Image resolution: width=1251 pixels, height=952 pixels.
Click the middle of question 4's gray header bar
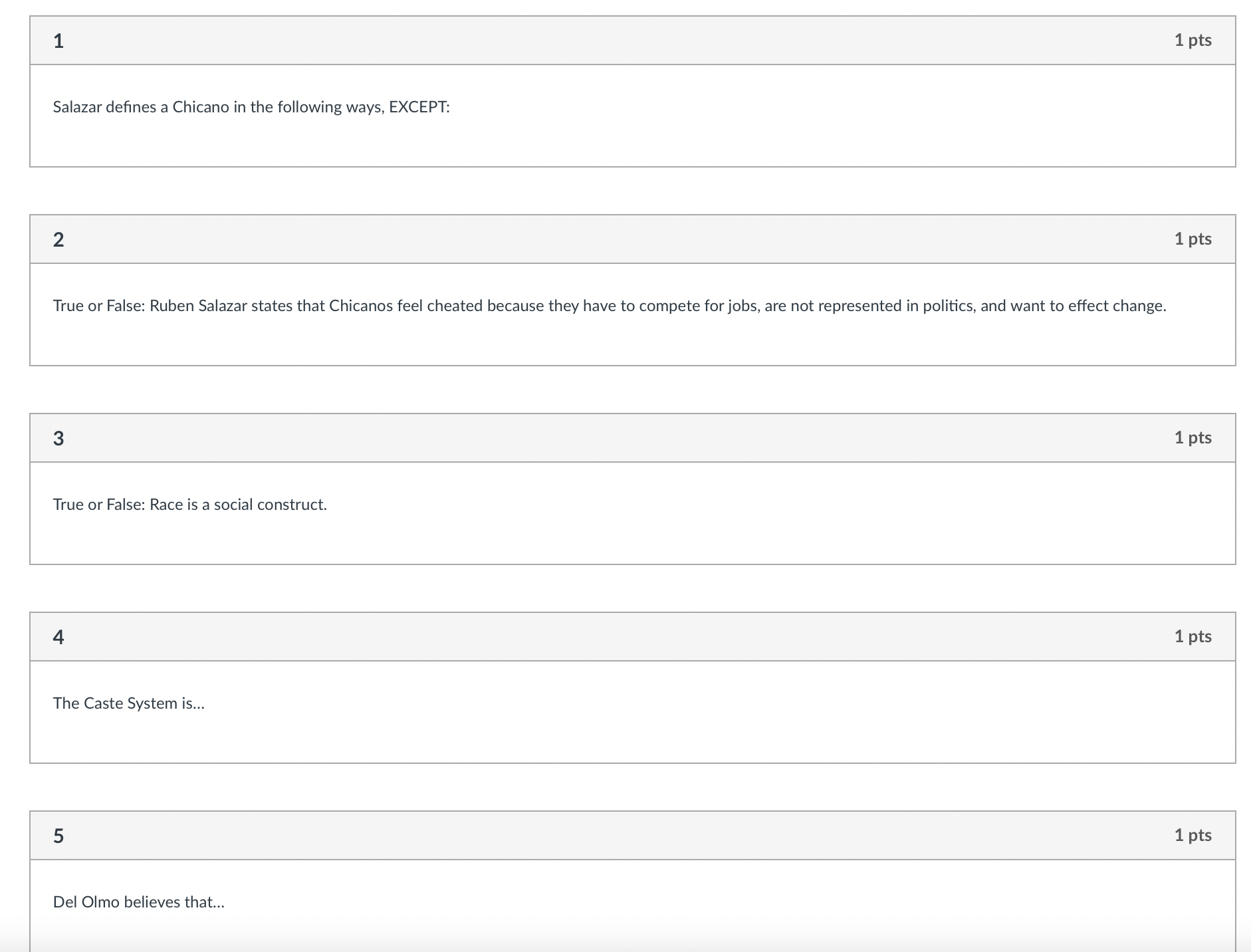[x=631, y=637]
